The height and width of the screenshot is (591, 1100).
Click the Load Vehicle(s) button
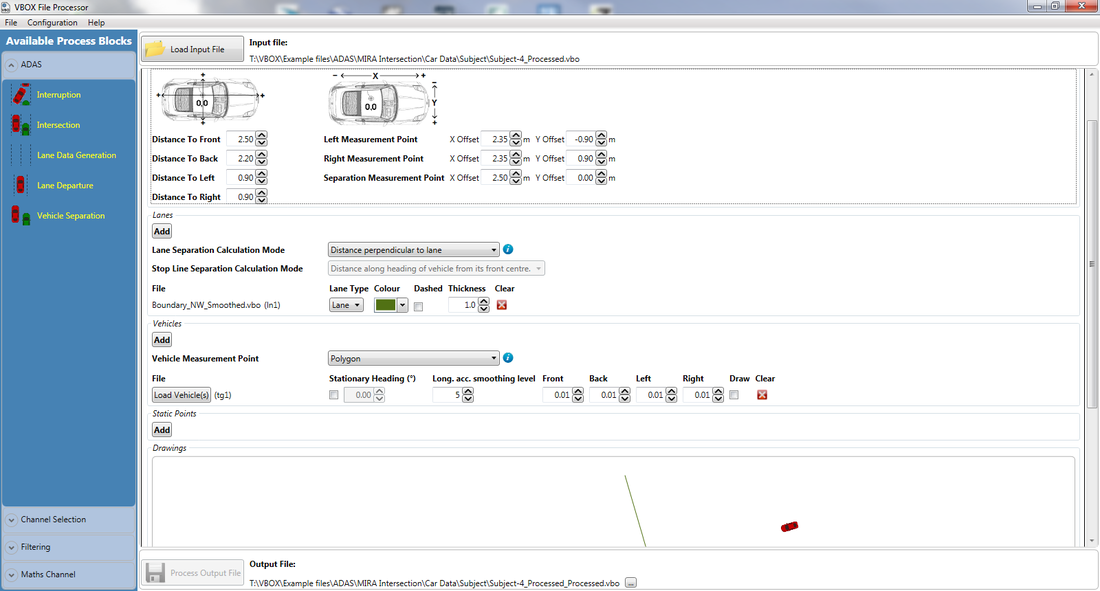pos(182,395)
